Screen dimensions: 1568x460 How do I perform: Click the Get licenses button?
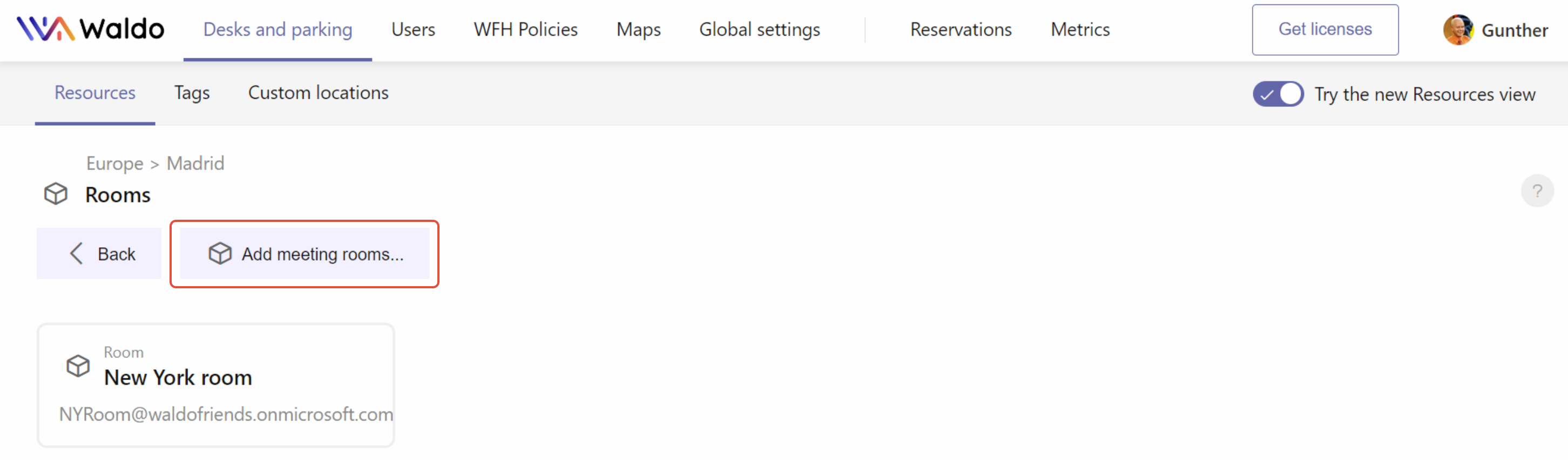(x=1324, y=30)
